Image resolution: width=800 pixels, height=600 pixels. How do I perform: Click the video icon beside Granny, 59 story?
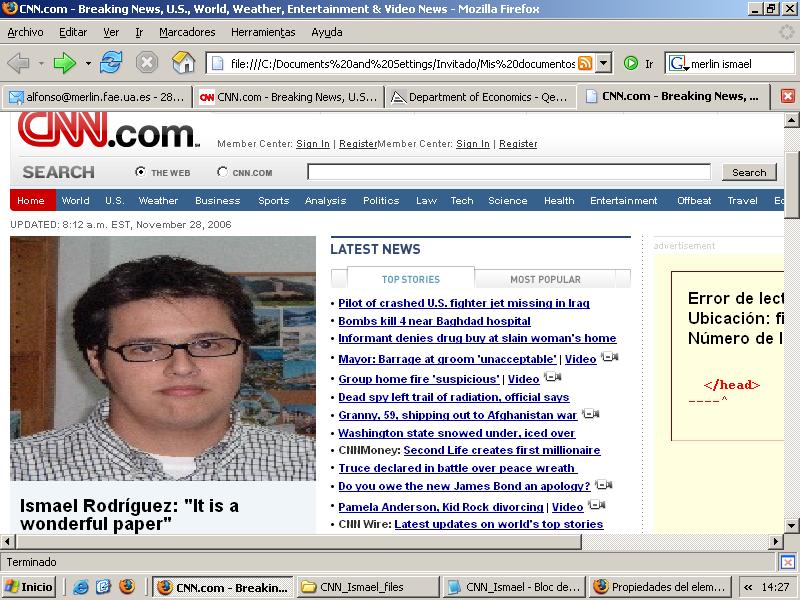click(x=590, y=413)
